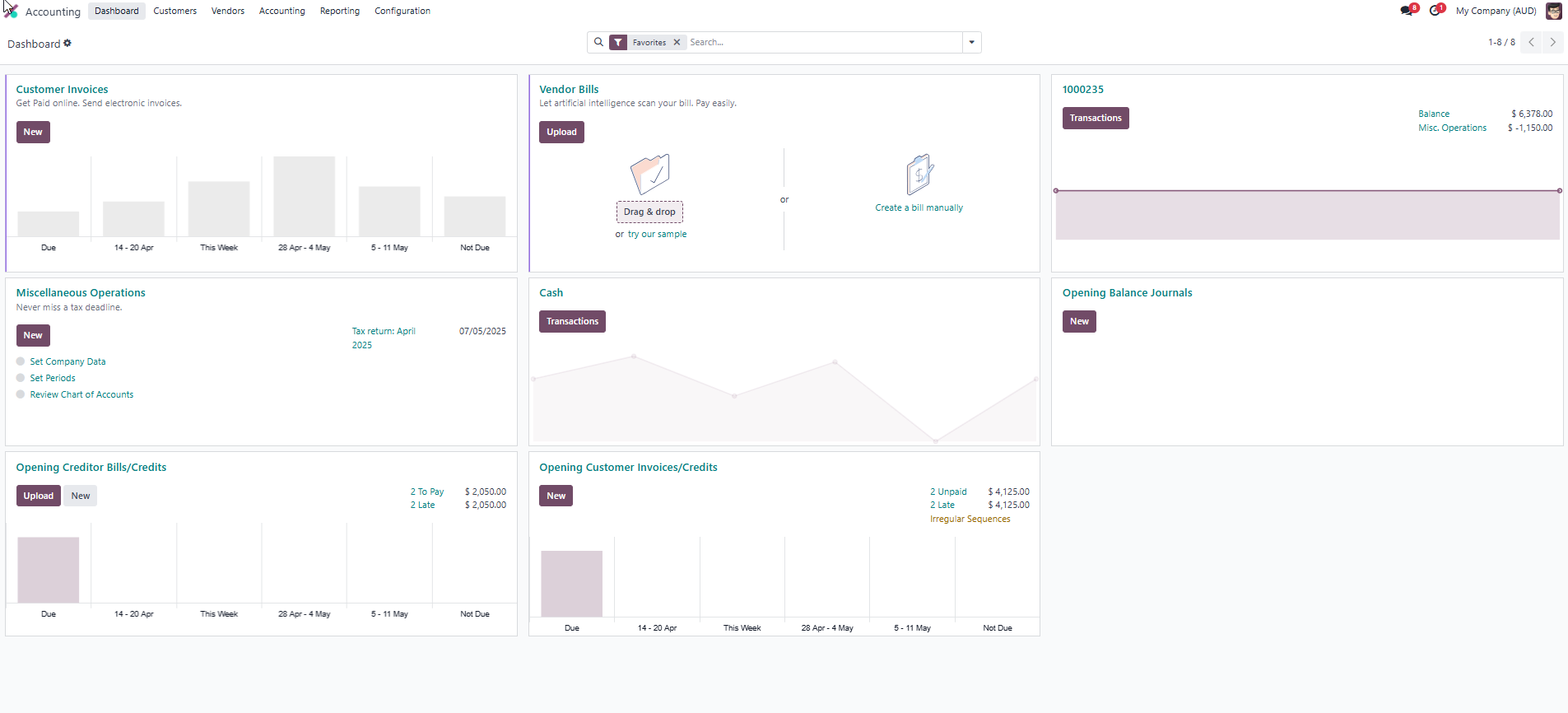Click the user avatar picture
Image resolution: width=1568 pixels, height=713 pixels.
click(x=1553, y=11)
